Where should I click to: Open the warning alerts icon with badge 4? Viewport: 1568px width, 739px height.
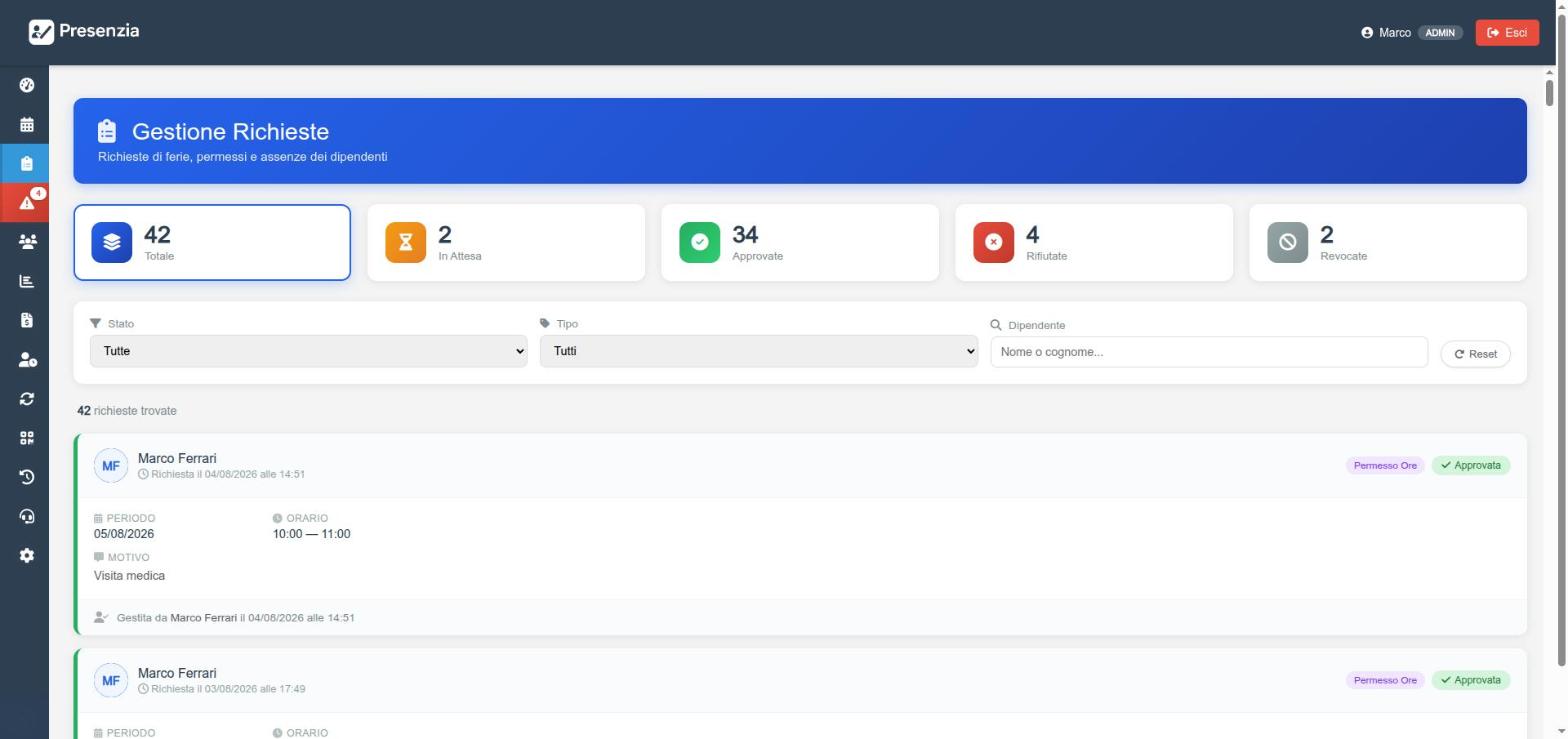27,202
